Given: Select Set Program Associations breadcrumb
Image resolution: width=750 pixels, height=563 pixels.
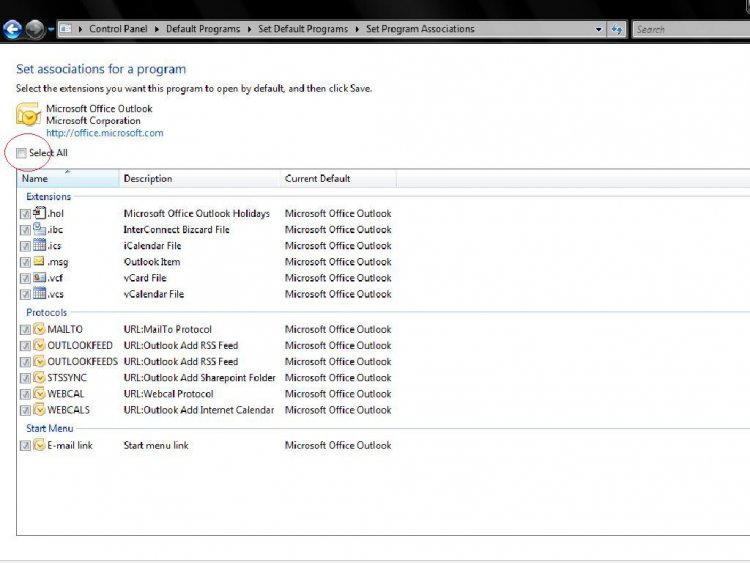Looking at the screenshot, I should coord(420,29).
